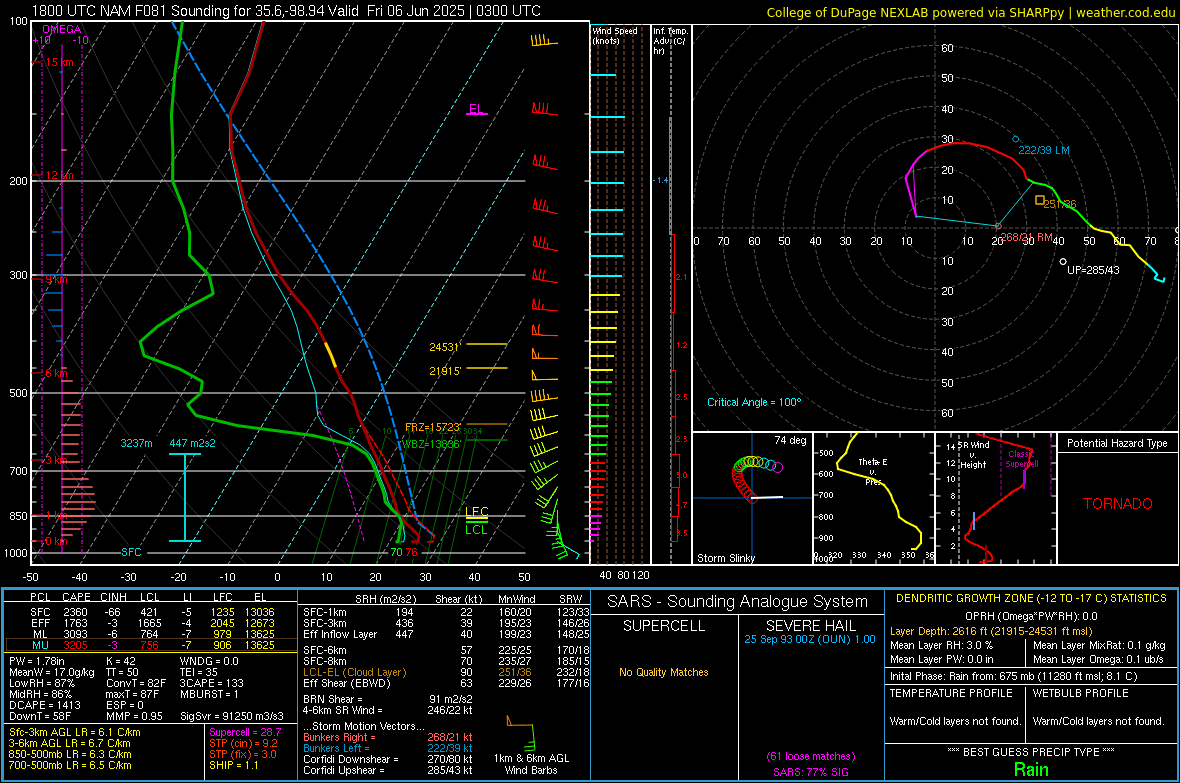Click the 3237m inflow layer label
This screenshot has height=783, width=1180.
pos(136,443)
